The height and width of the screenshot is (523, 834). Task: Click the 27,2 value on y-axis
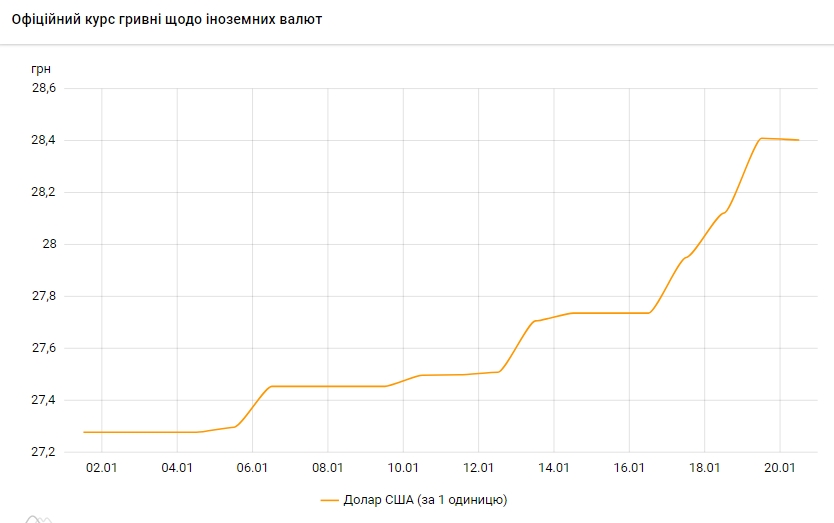(44, 452)
